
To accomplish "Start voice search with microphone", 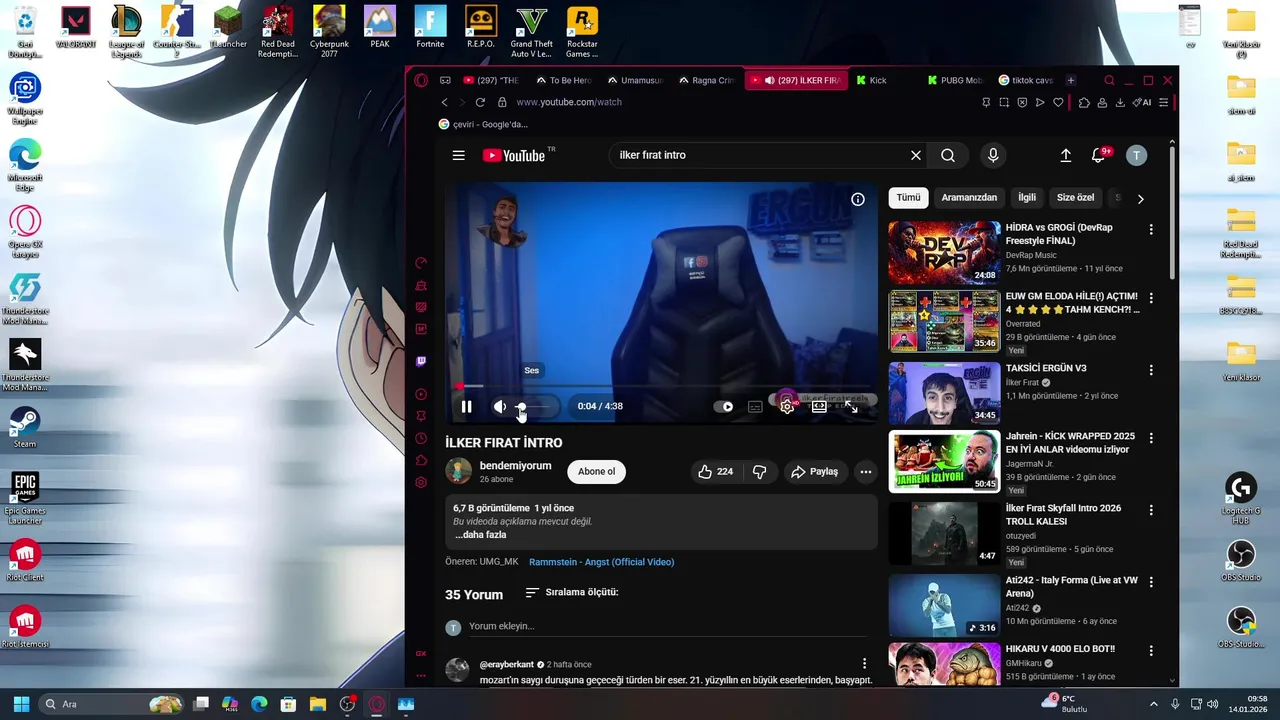I will click(x=993, y=155).
